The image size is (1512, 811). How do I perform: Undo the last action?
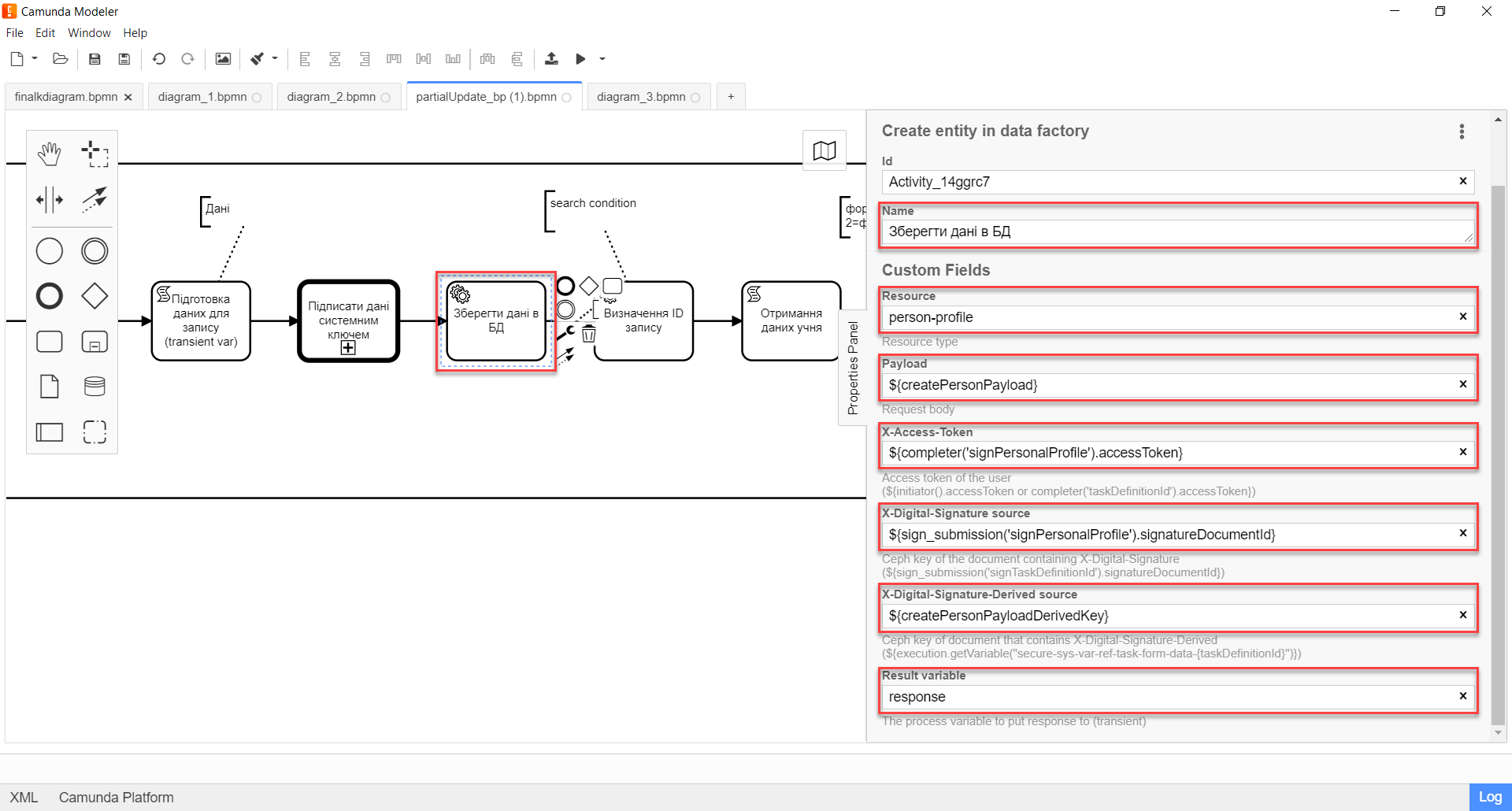coord(159,59)
